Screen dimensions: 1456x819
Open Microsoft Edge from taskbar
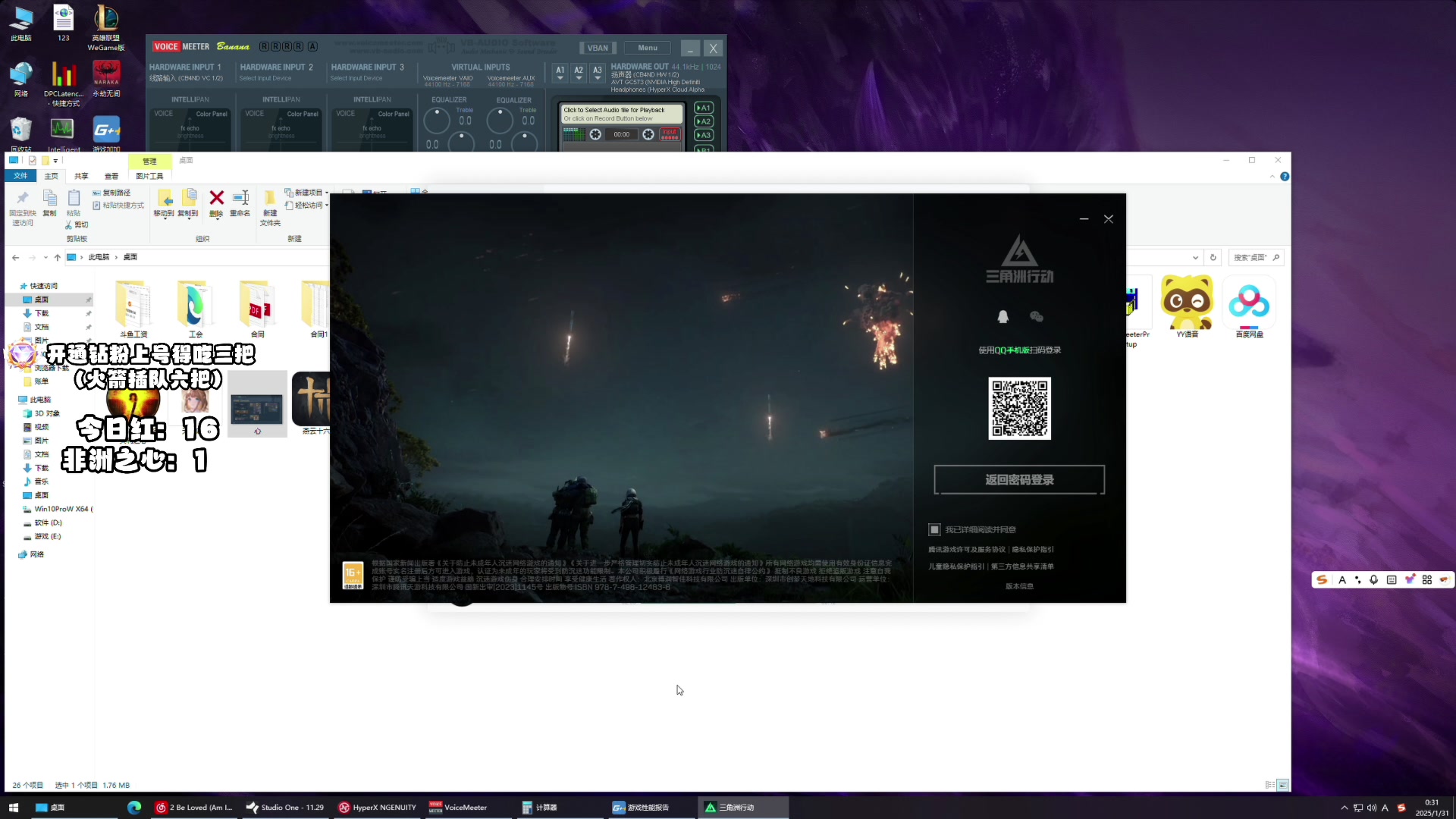click(x=134, y=808)
